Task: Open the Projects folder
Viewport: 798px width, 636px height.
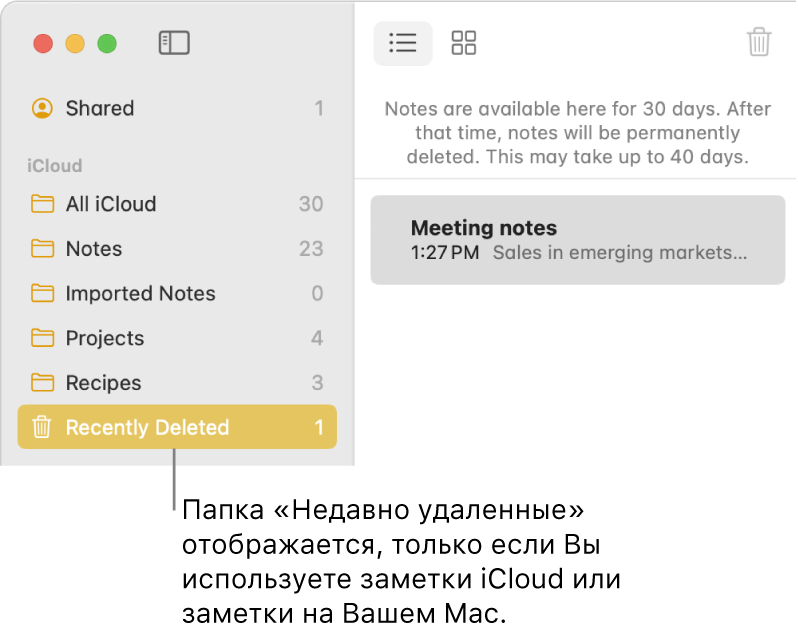Action: [177, 338]
